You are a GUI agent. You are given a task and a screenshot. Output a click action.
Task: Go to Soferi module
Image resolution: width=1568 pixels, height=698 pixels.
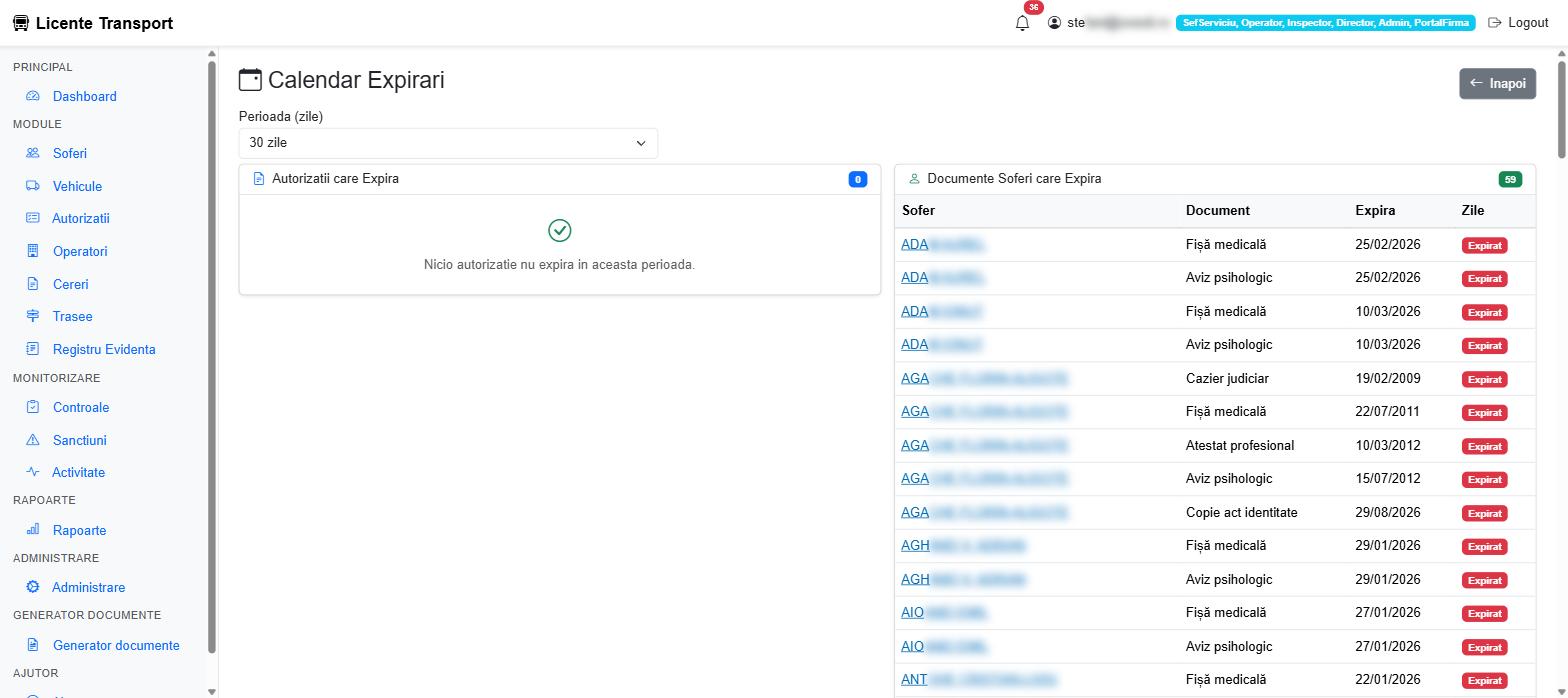pos(70,153)
